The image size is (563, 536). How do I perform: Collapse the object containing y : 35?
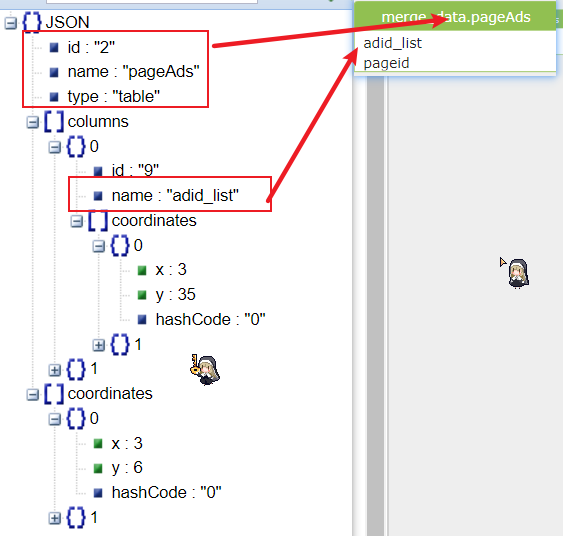(x=98, y=246)
